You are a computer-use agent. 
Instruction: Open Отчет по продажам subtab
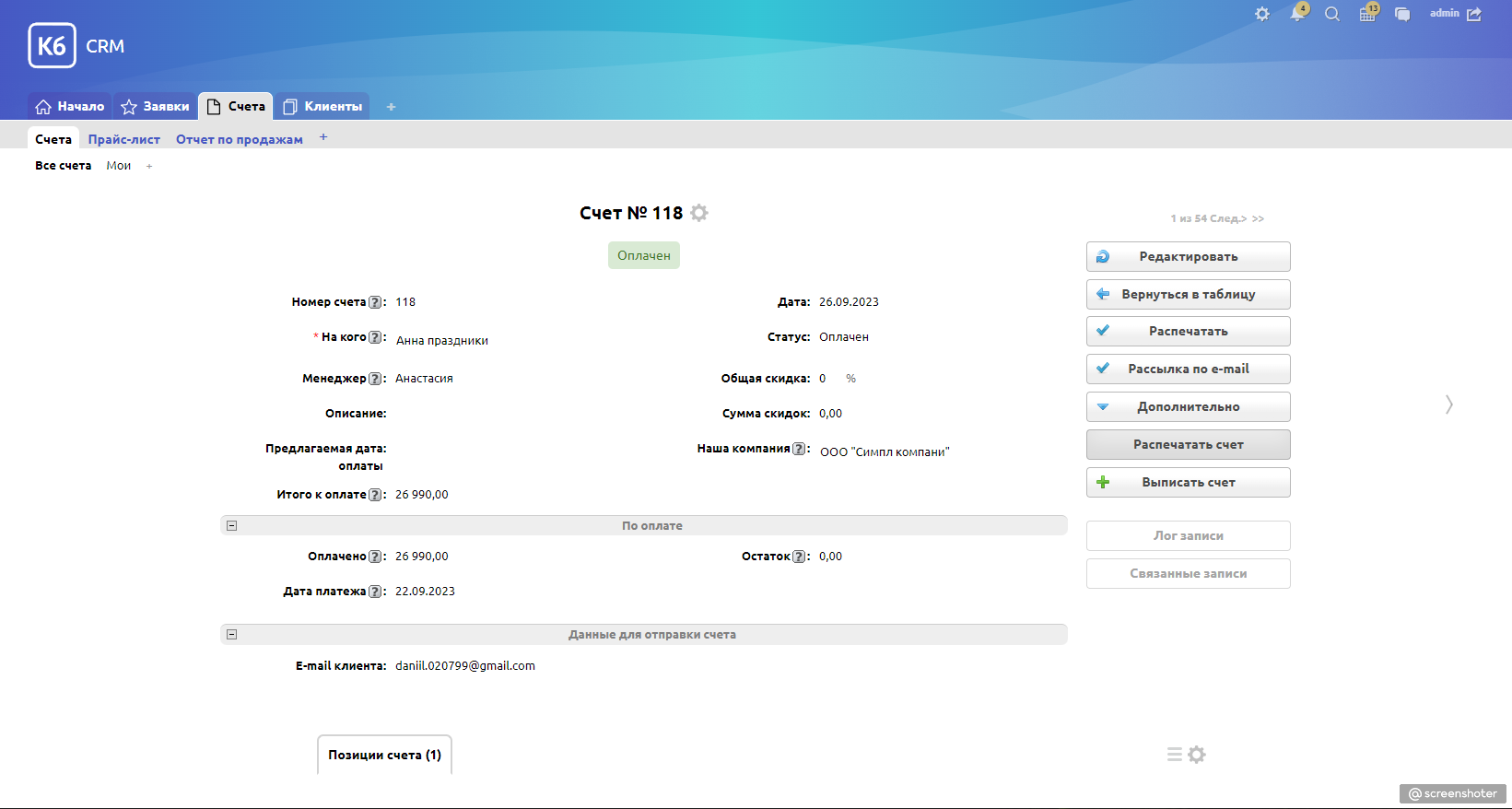[x=240, y=139]
